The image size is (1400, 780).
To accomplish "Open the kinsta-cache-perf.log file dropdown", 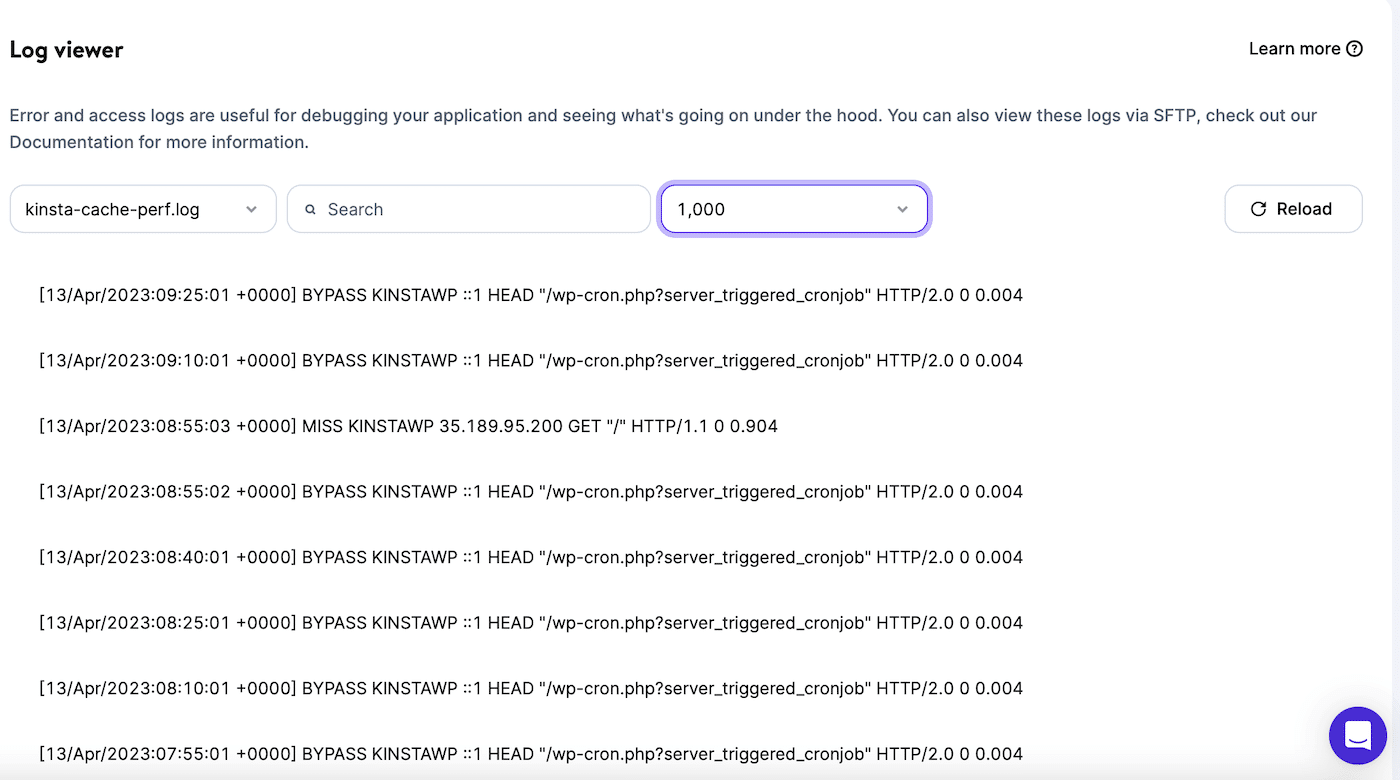I will point(142,209).
